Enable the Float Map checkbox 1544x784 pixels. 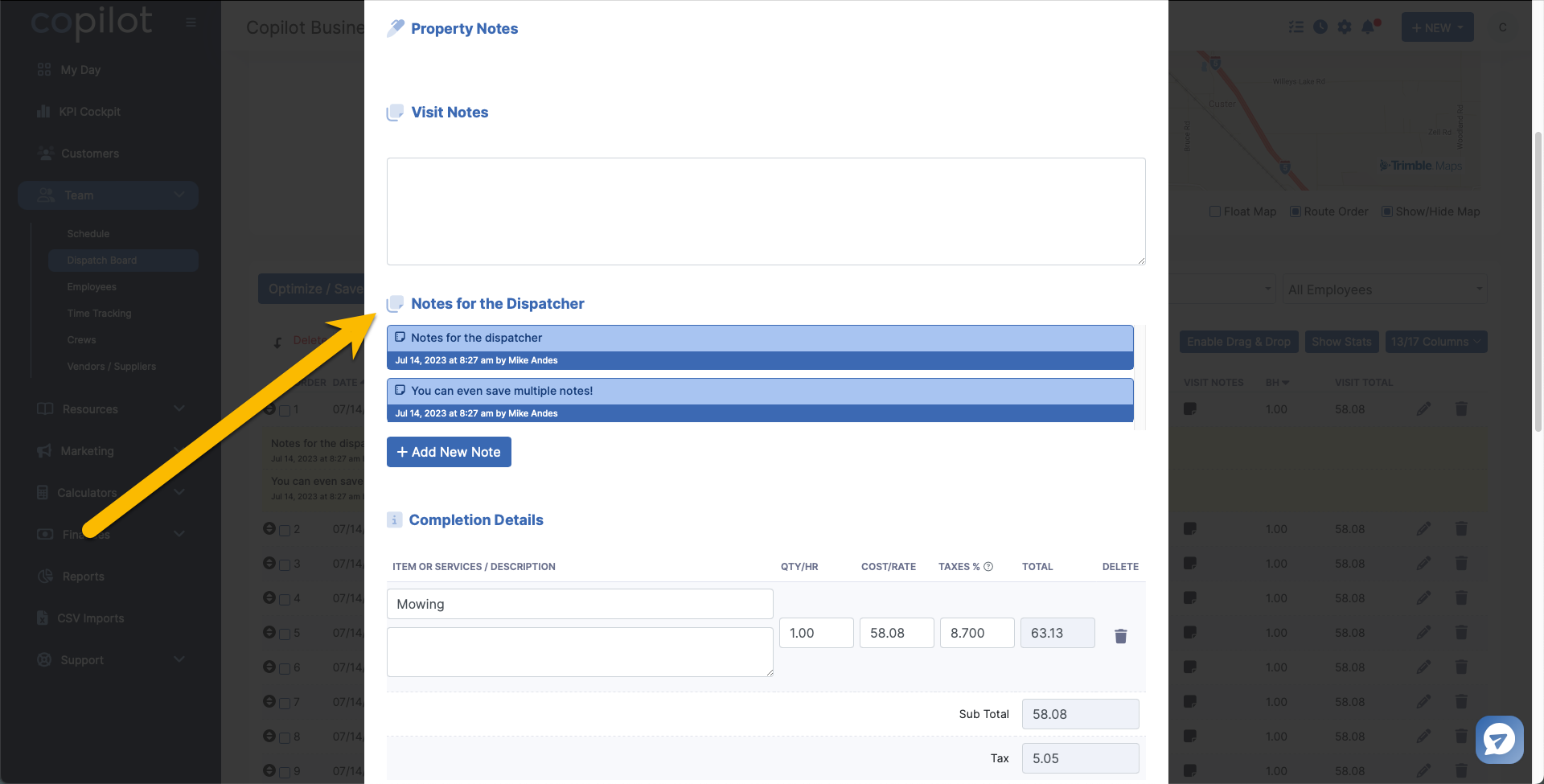(x=1215, y=211)
